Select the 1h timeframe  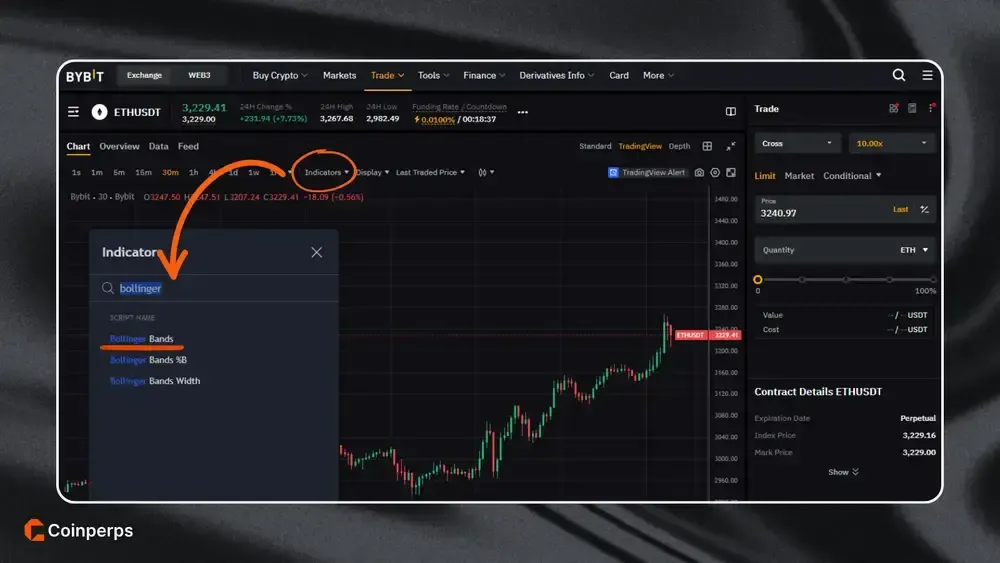194,172
